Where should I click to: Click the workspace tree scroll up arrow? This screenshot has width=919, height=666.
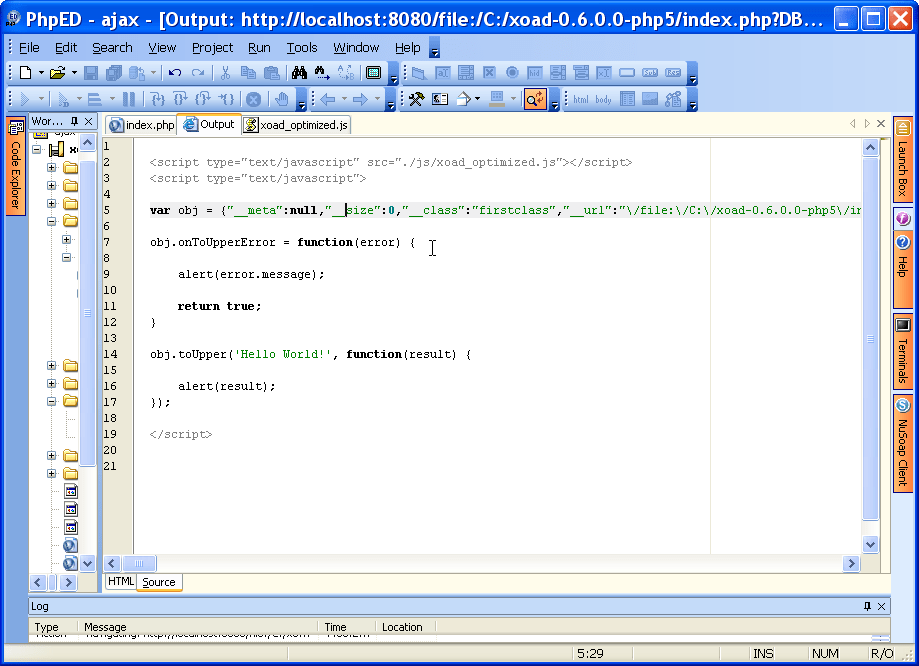(x=87, y=142)
